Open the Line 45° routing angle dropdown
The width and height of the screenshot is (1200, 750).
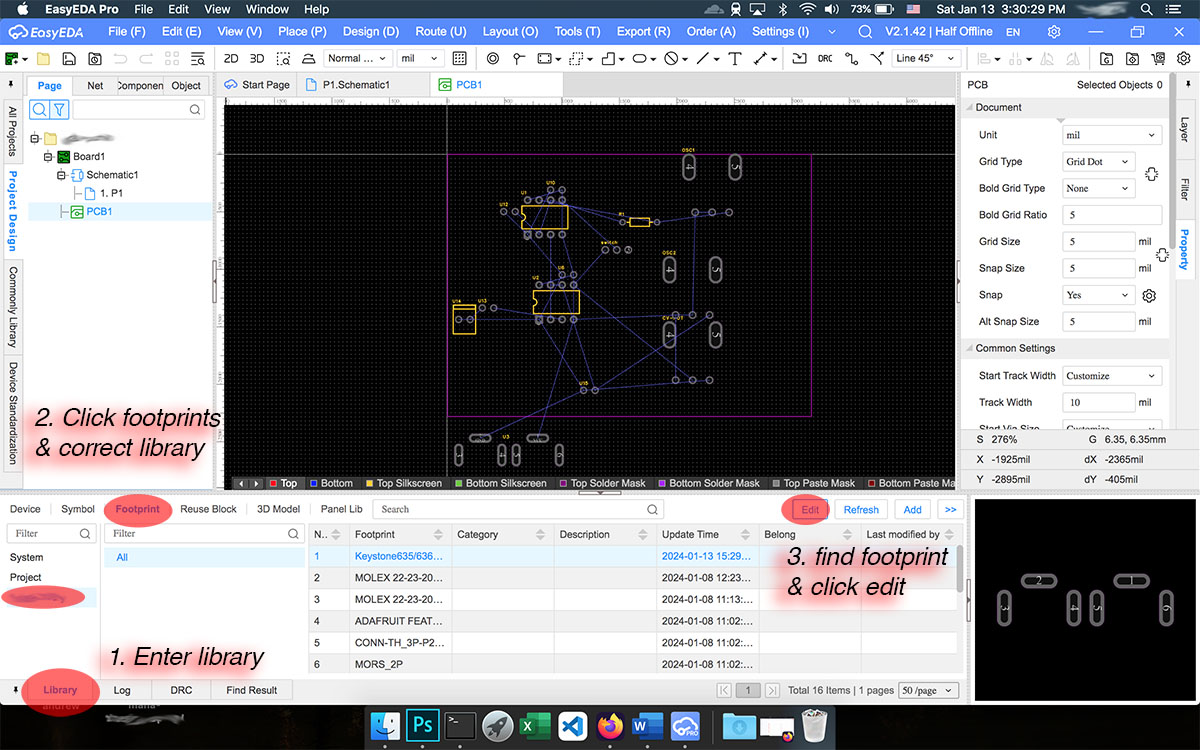(x=926, y=58)
